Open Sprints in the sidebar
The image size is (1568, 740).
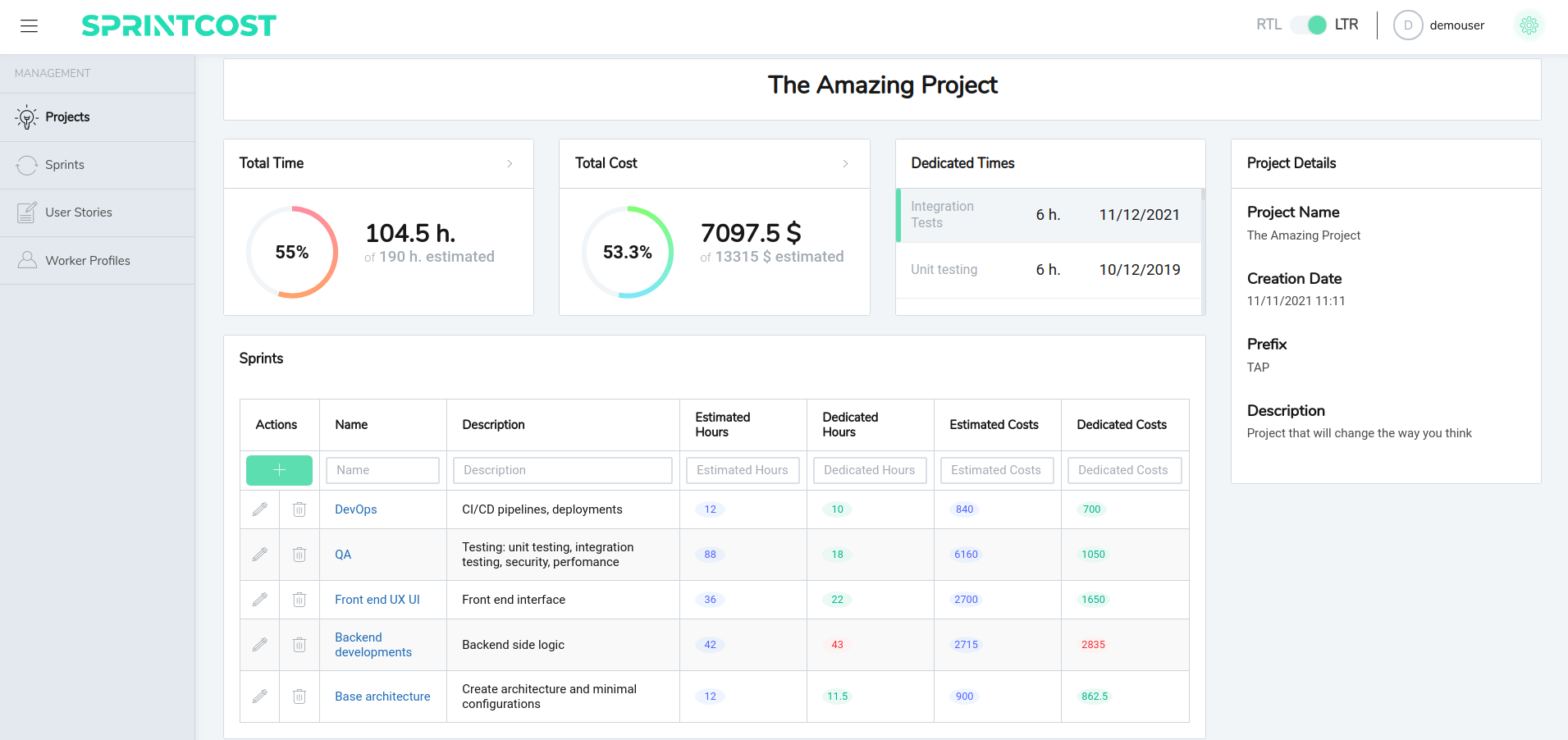coord(65,165)
